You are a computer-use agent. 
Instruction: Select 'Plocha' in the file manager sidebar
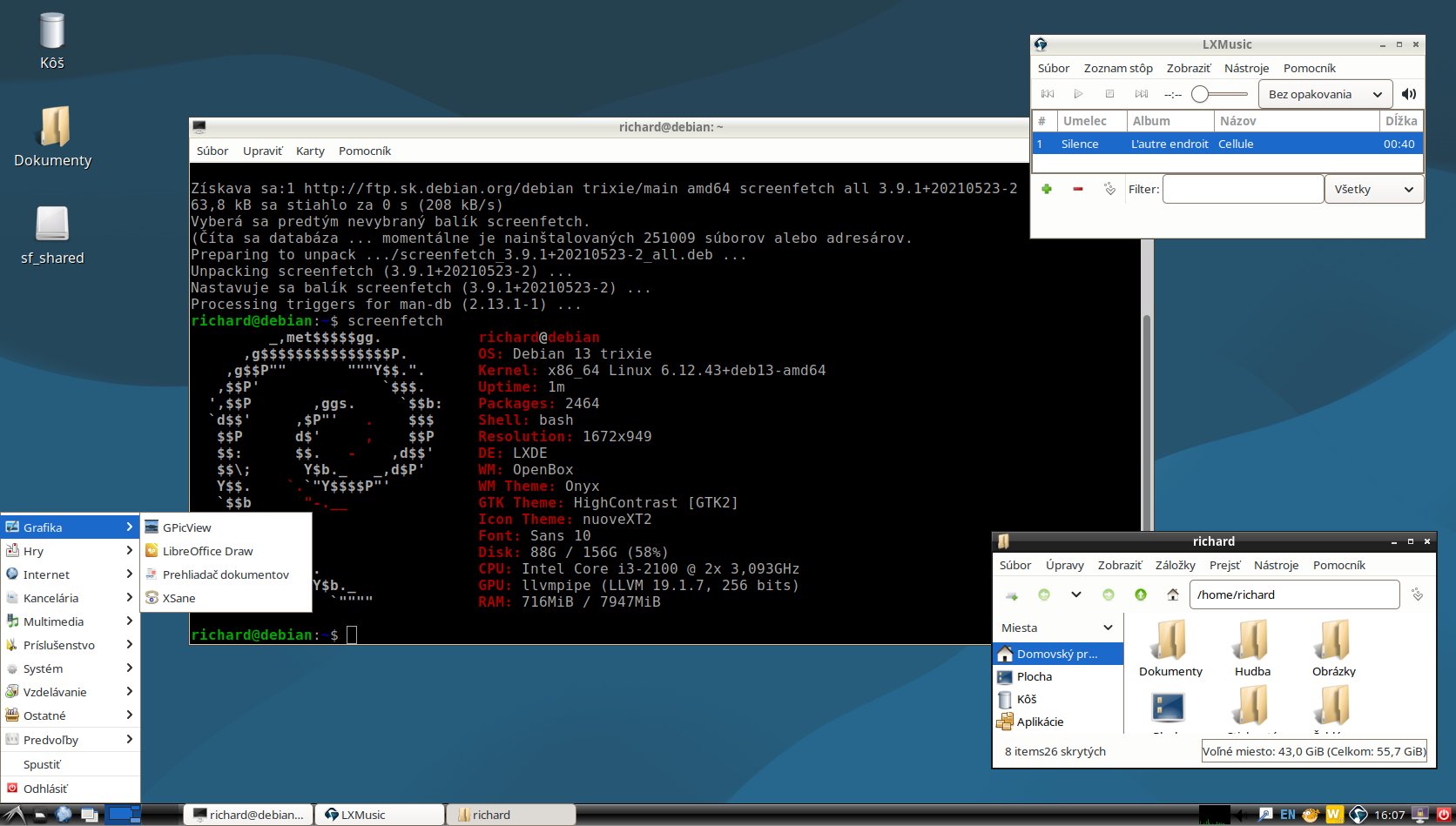tap(1035, 676)
